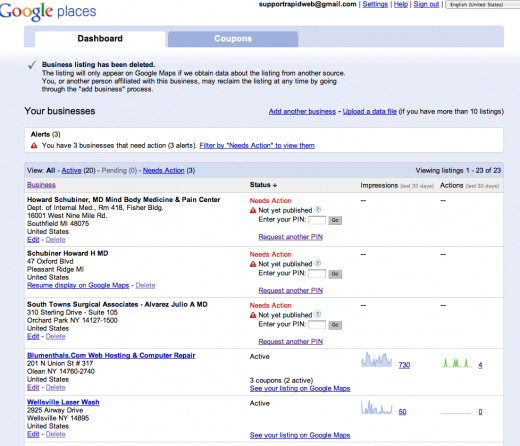Screen dimensions: 520x446
Task: Click the Actions column header text
Action: click(452, 185)
